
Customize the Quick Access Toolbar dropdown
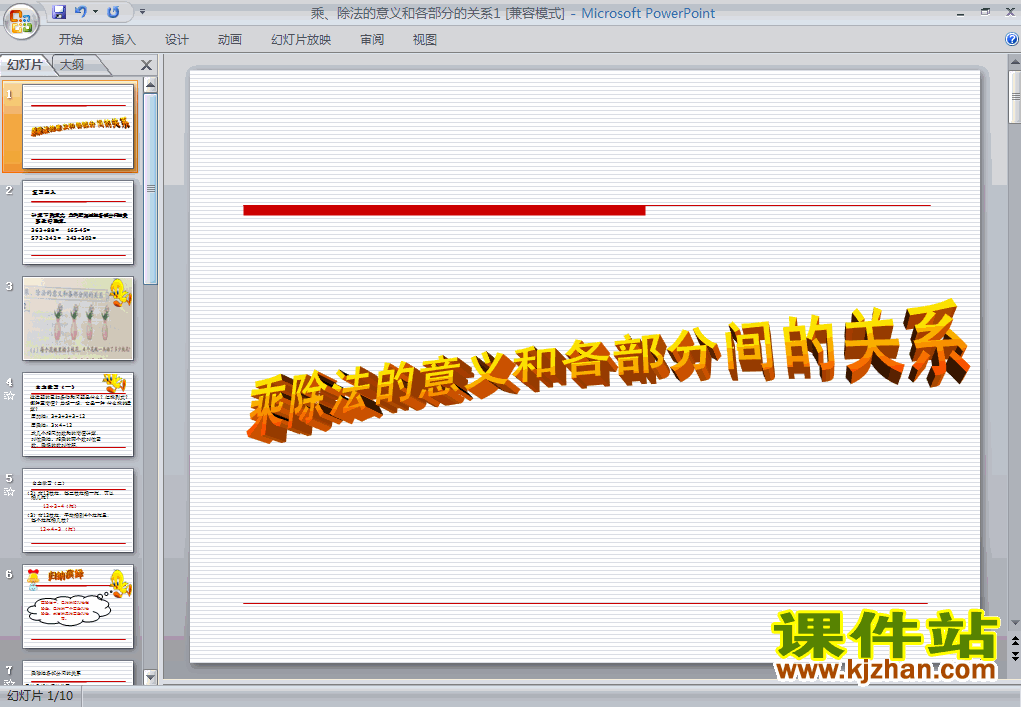(142, 12)
